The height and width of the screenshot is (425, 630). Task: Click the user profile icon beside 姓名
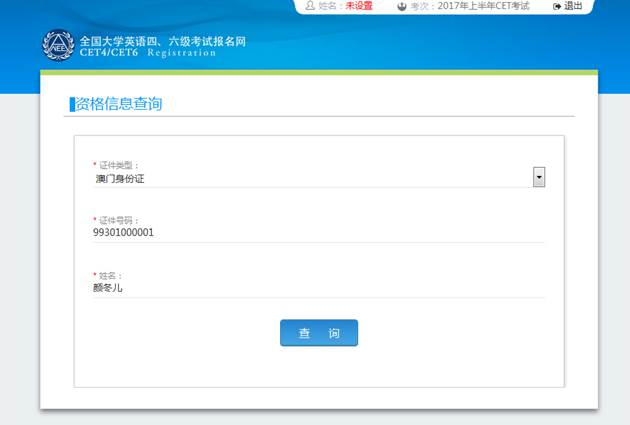pos(310,6)
